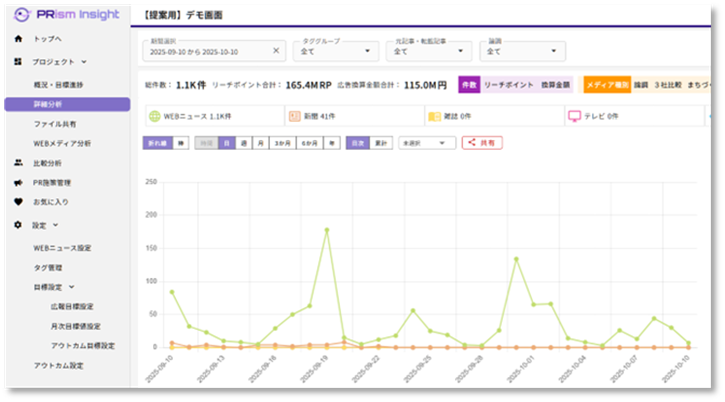Click the 共有 share button
The height and width of the screenshot is (402, 725).
482,143
